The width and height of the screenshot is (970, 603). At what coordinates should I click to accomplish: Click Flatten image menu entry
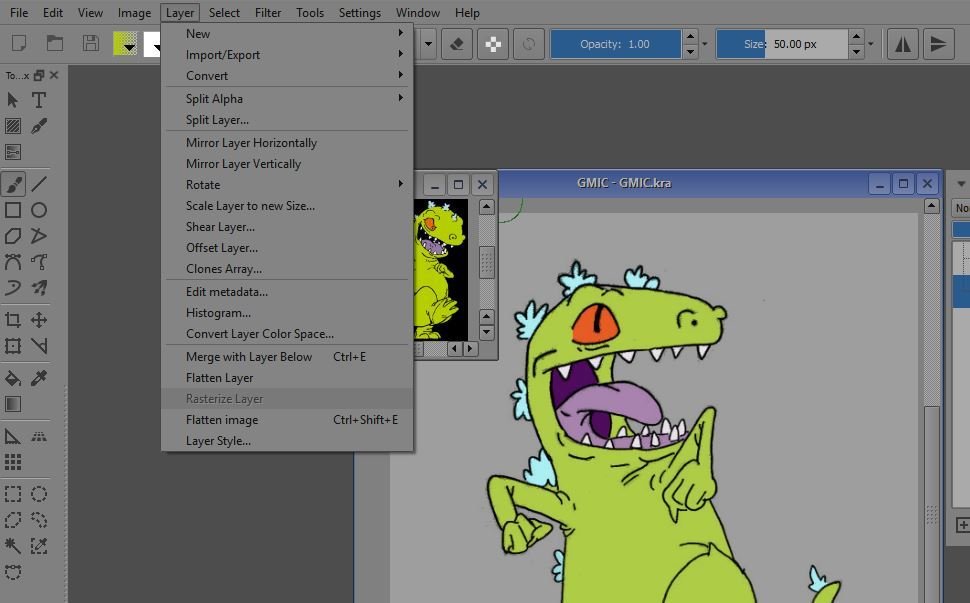pyautogui.click(x=287, y=419)
